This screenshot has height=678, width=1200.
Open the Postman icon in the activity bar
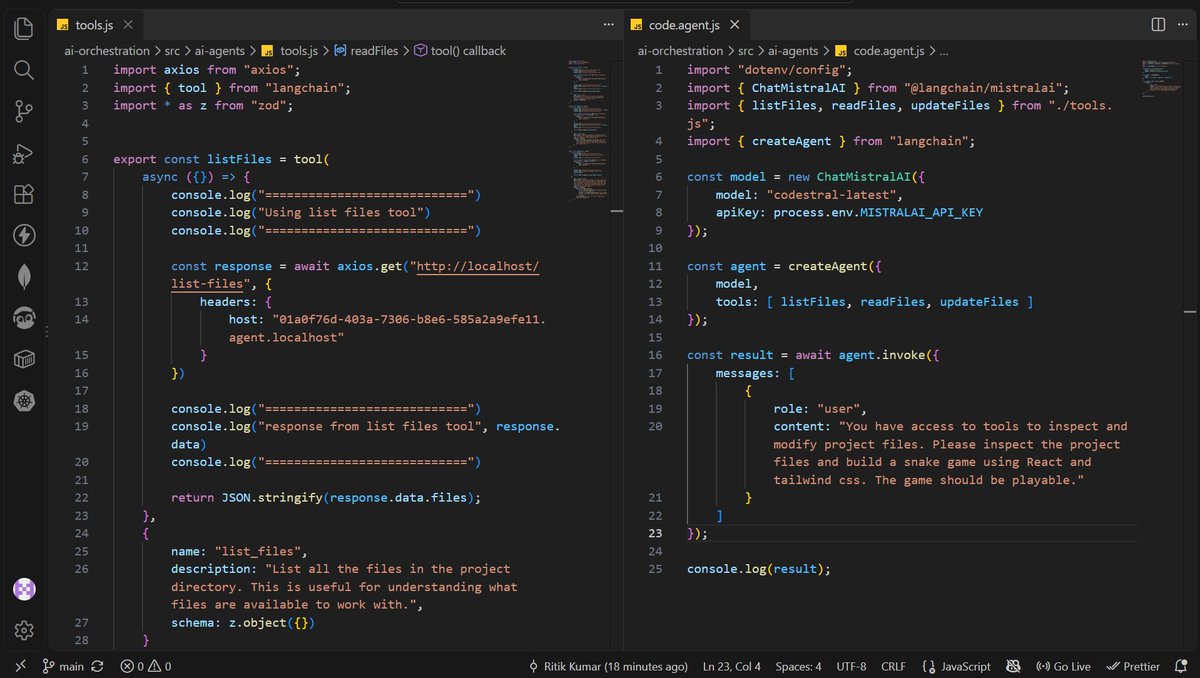coord(24,318)
